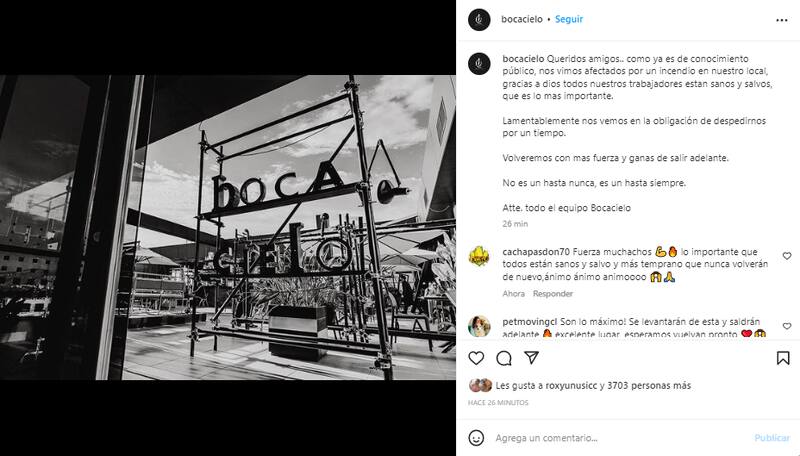
Task: Open the emoji picker smiley icon
Action: pyautogui.click(x=476, y=438)
